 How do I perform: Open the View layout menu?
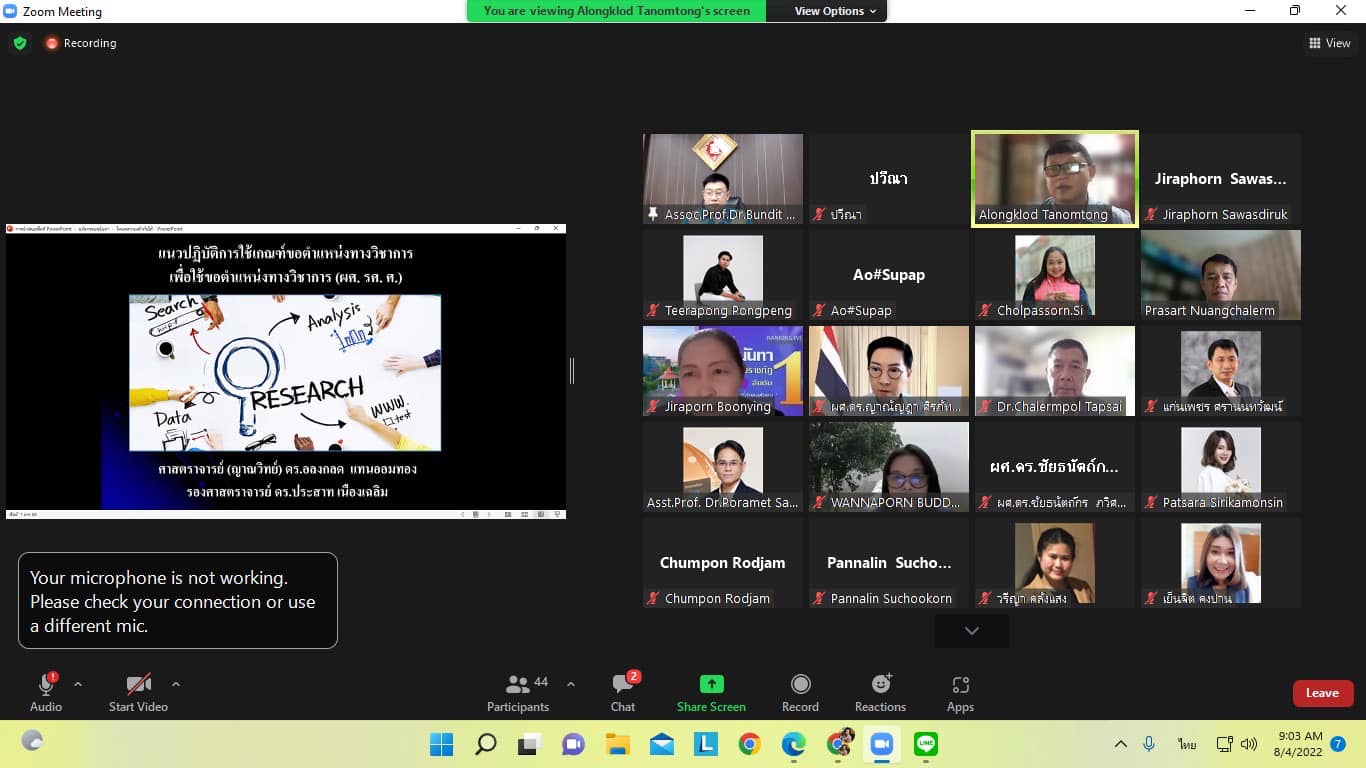[1329, 43]
